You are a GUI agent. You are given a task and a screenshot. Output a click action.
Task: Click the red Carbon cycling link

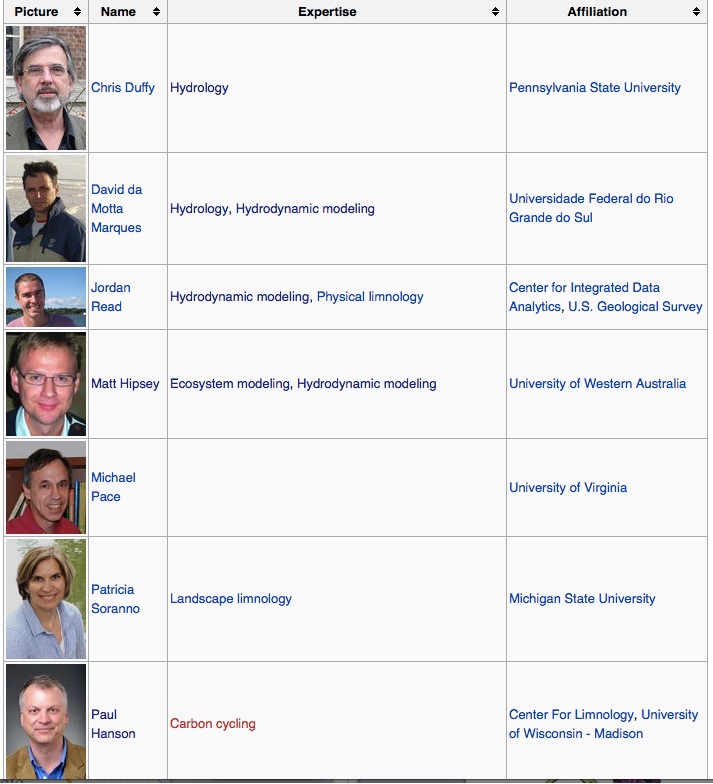(213, 724)
